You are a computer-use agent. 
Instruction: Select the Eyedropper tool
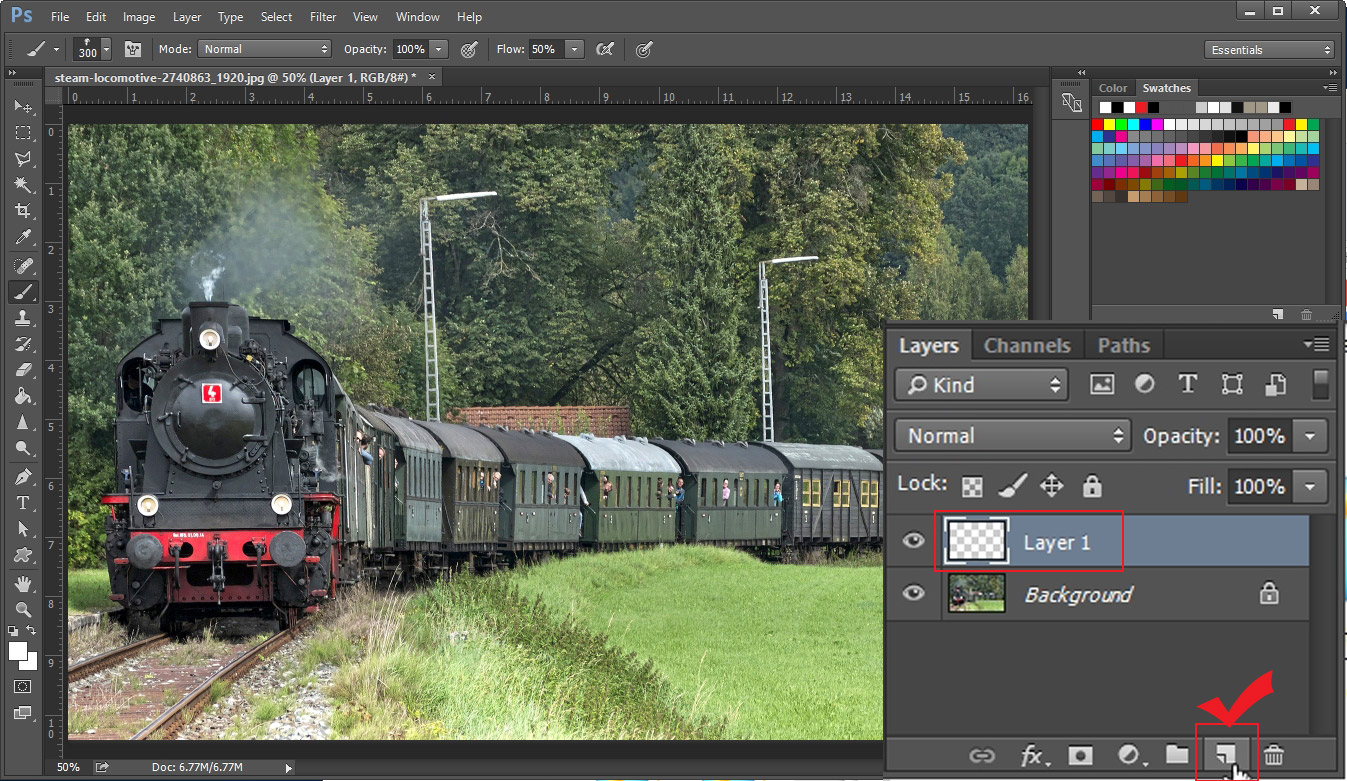pos(23,238)
